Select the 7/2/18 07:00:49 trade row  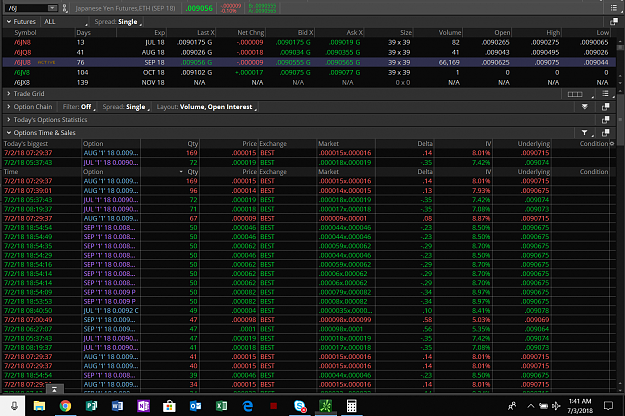coord(306,320)
